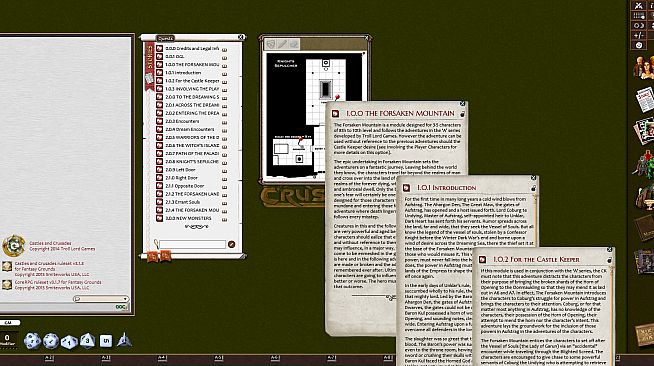Click module book icon right of 2.0.9 Left Door
Image resolution: width=654 pixels, height=366 pixels.
tap(224, 171)
